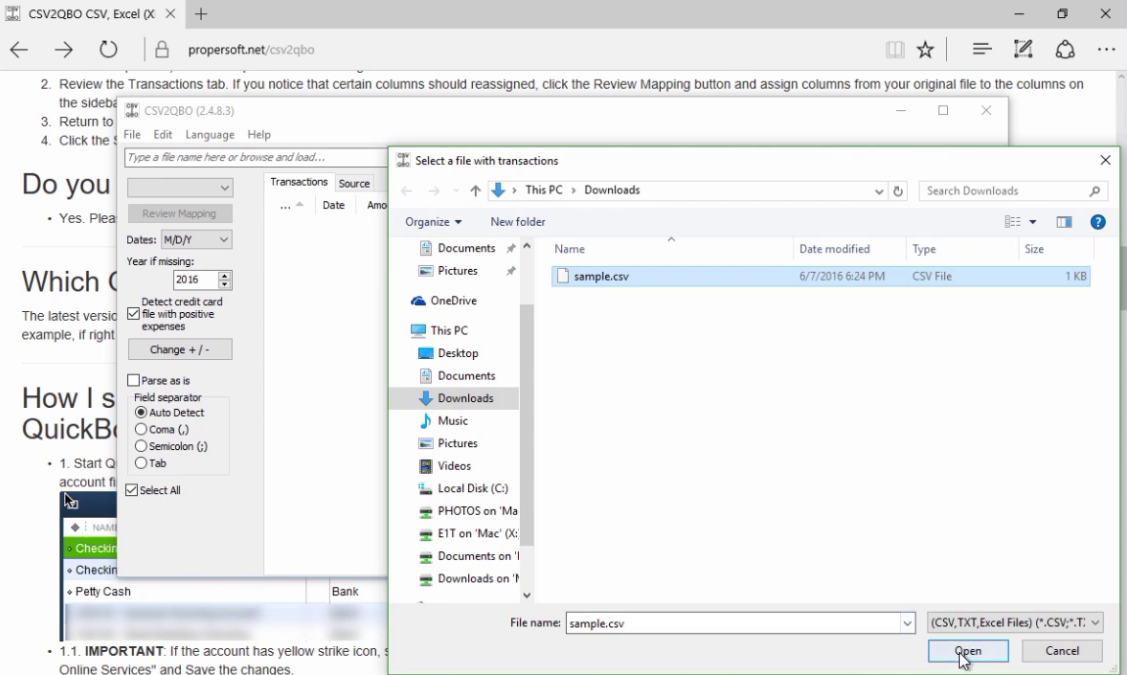Refresh the Downloads folder listing
1127x675 pixels.
tap(898, 190)
